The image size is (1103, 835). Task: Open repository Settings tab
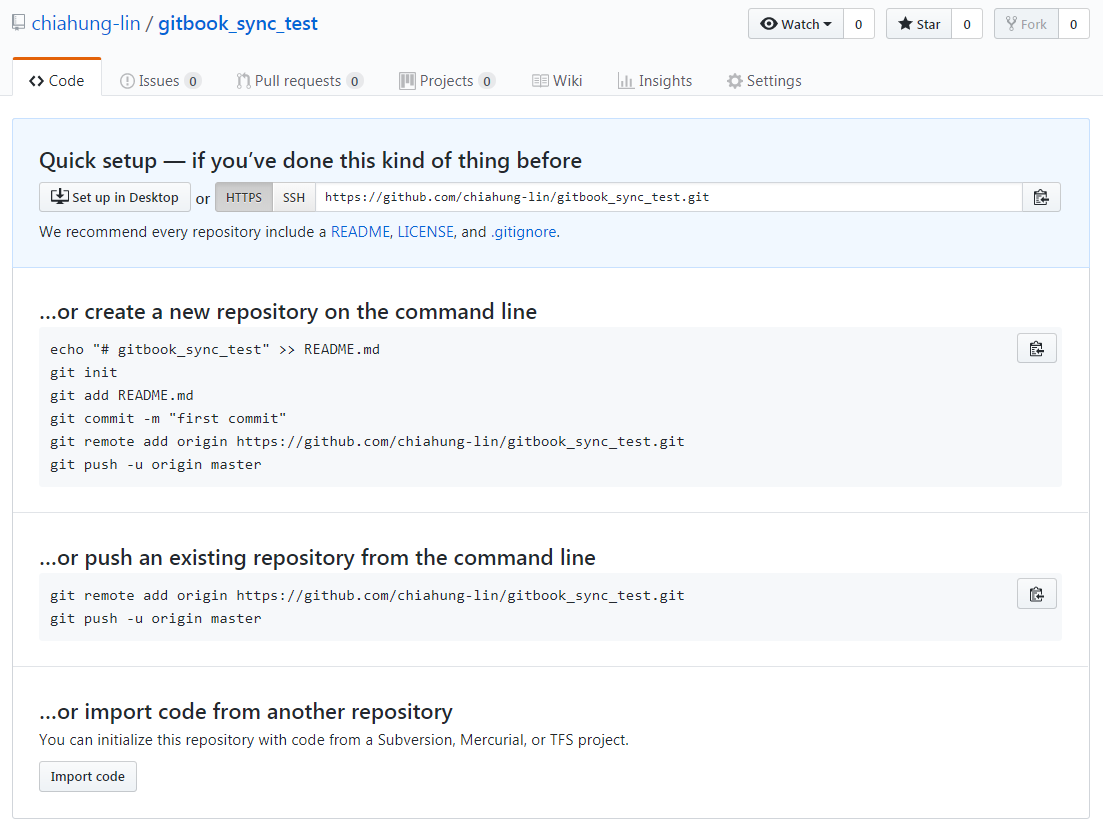click(764, 81)
